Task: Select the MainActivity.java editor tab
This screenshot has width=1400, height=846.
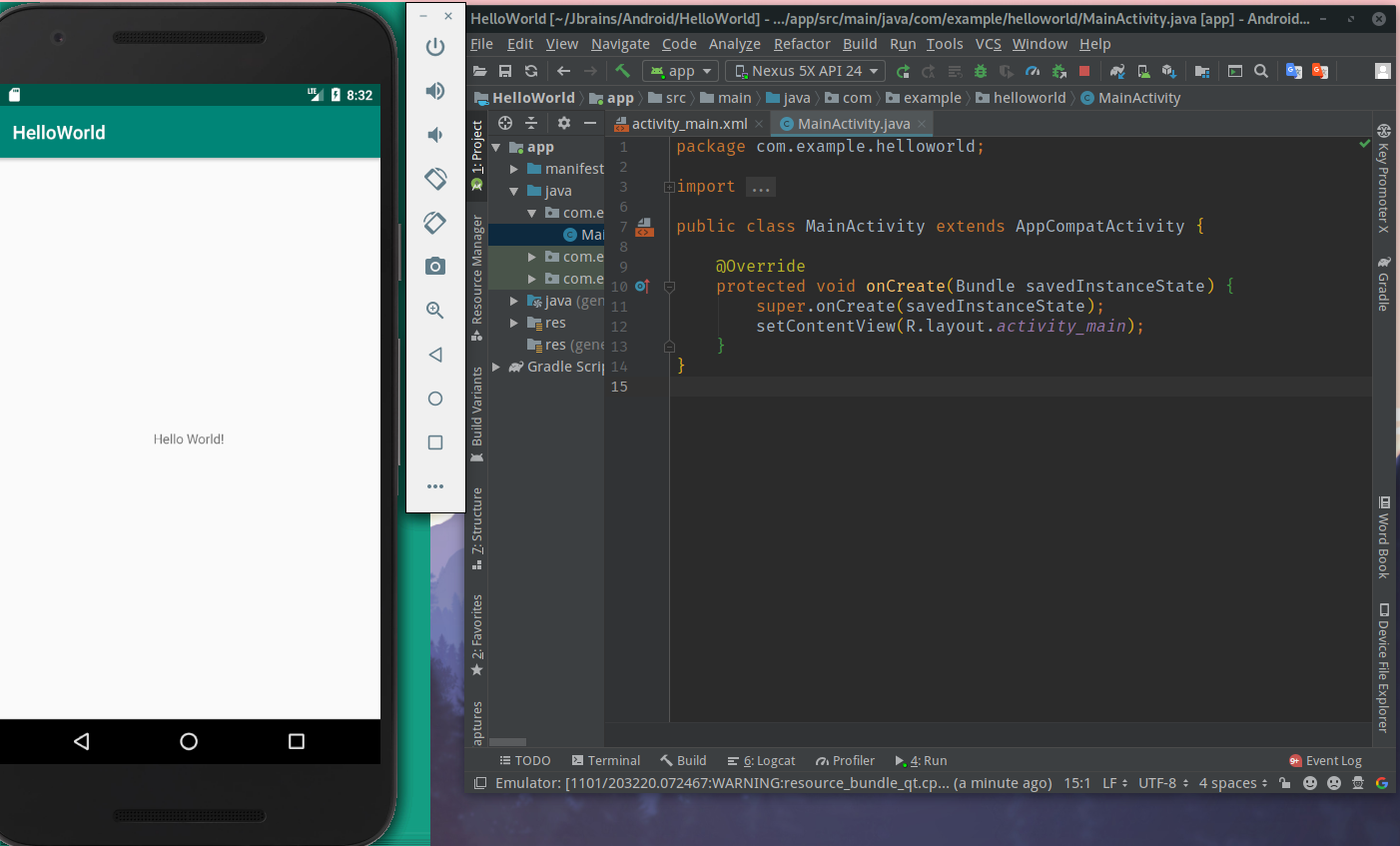Action: point(854,124)
